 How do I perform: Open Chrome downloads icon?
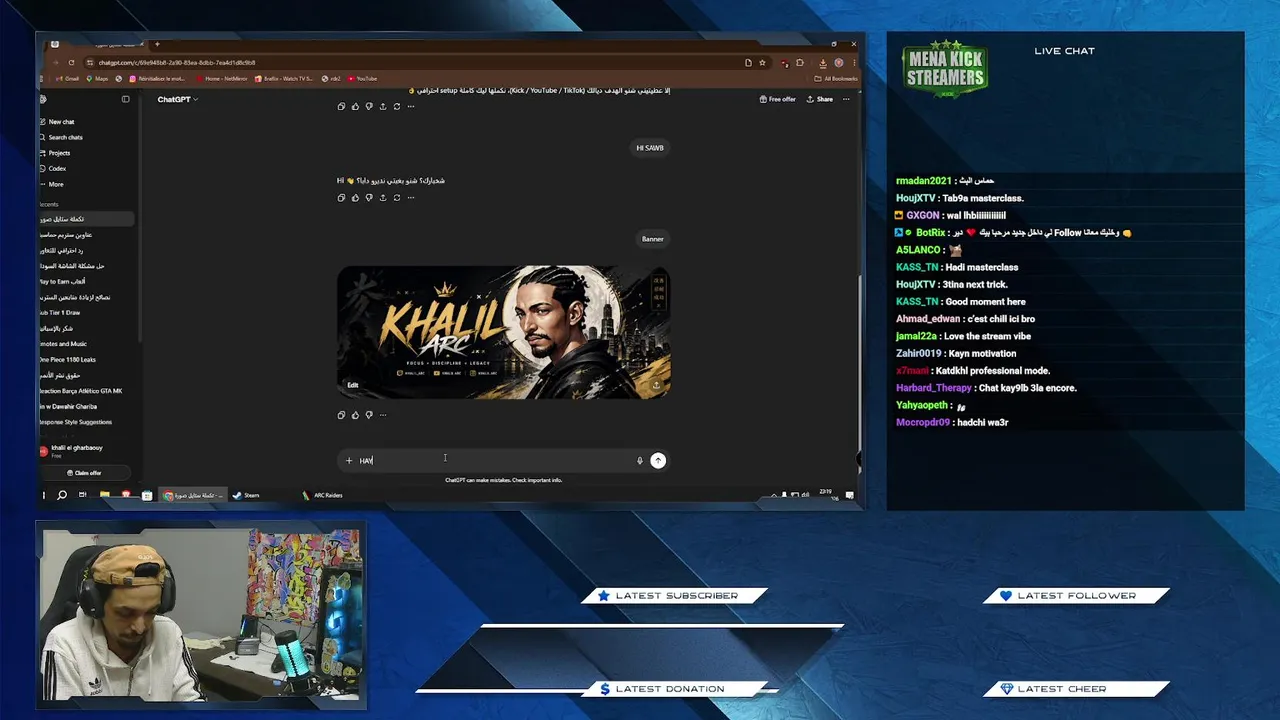823,62
